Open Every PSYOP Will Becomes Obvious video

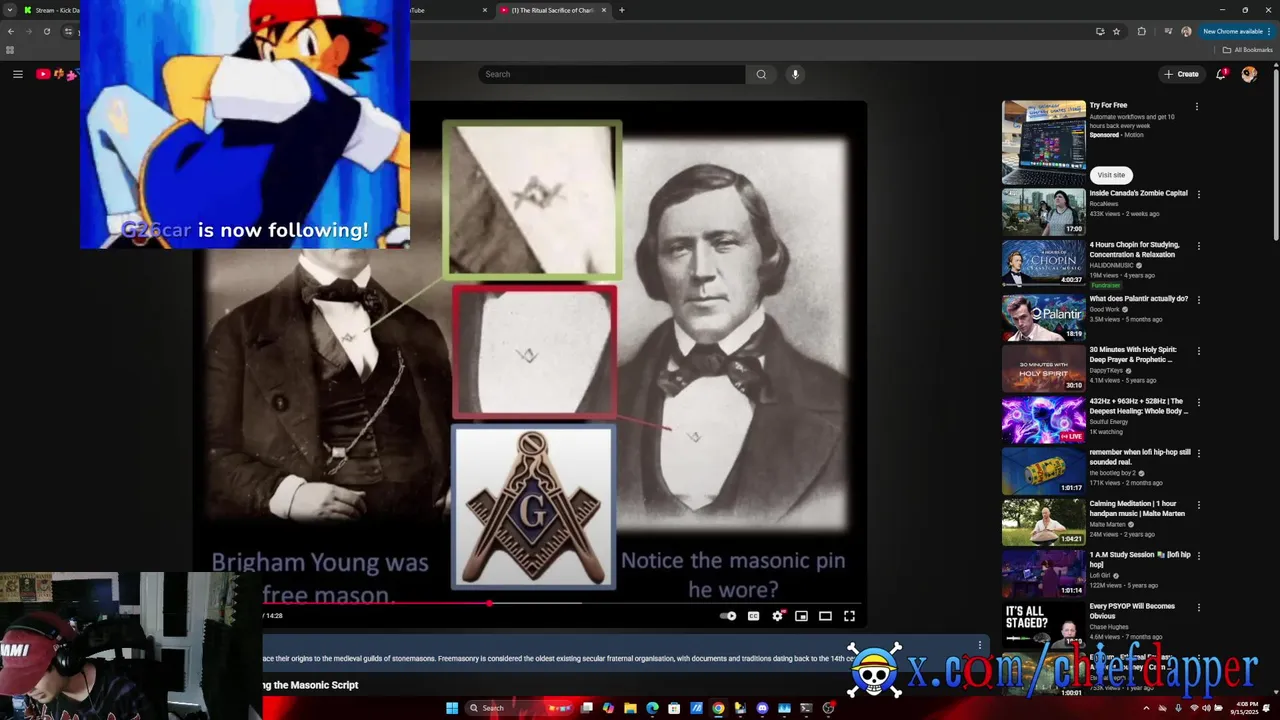coord(1044,624)
